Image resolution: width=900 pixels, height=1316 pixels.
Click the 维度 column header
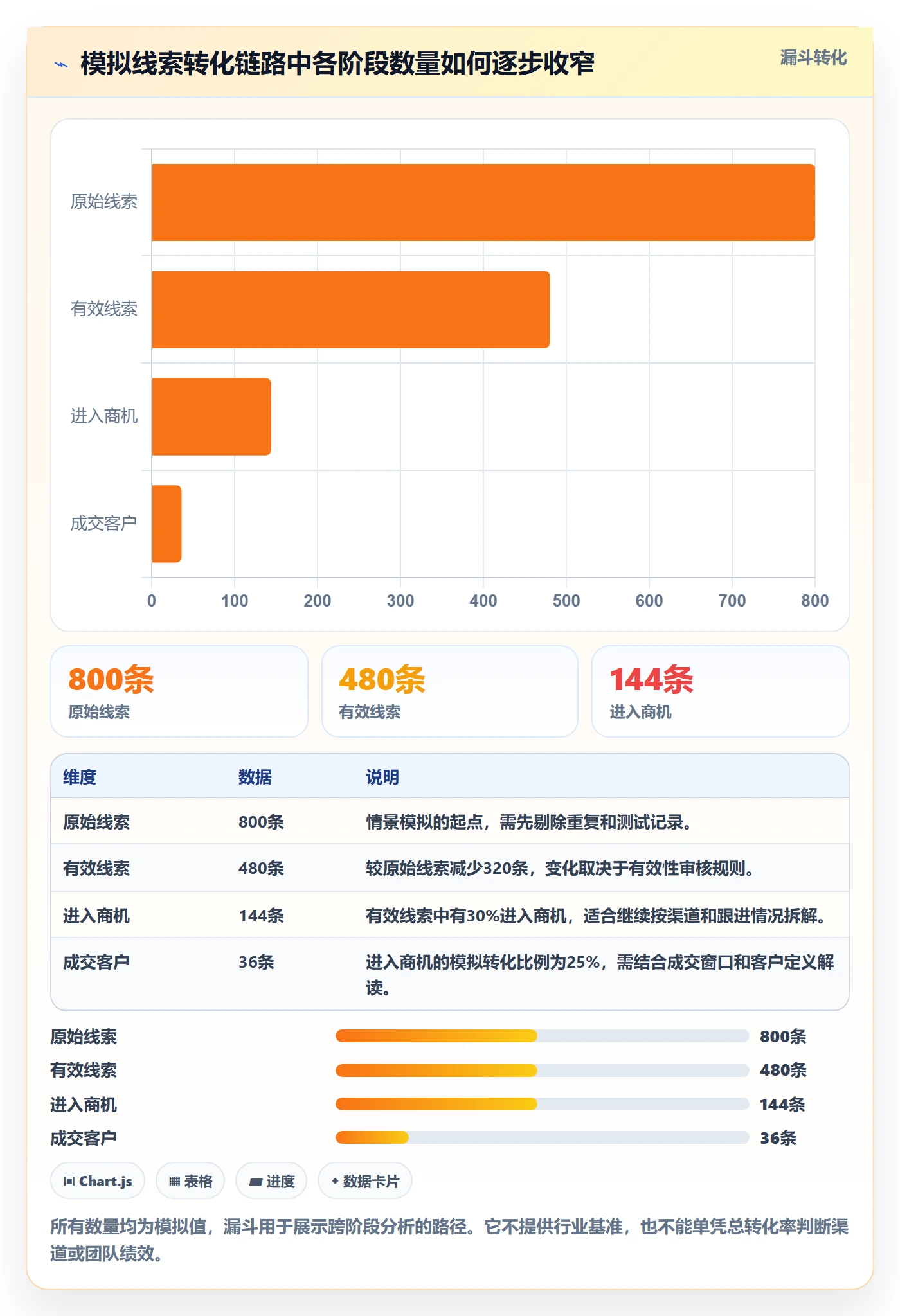pyautogui.click(x=80, y=777)
